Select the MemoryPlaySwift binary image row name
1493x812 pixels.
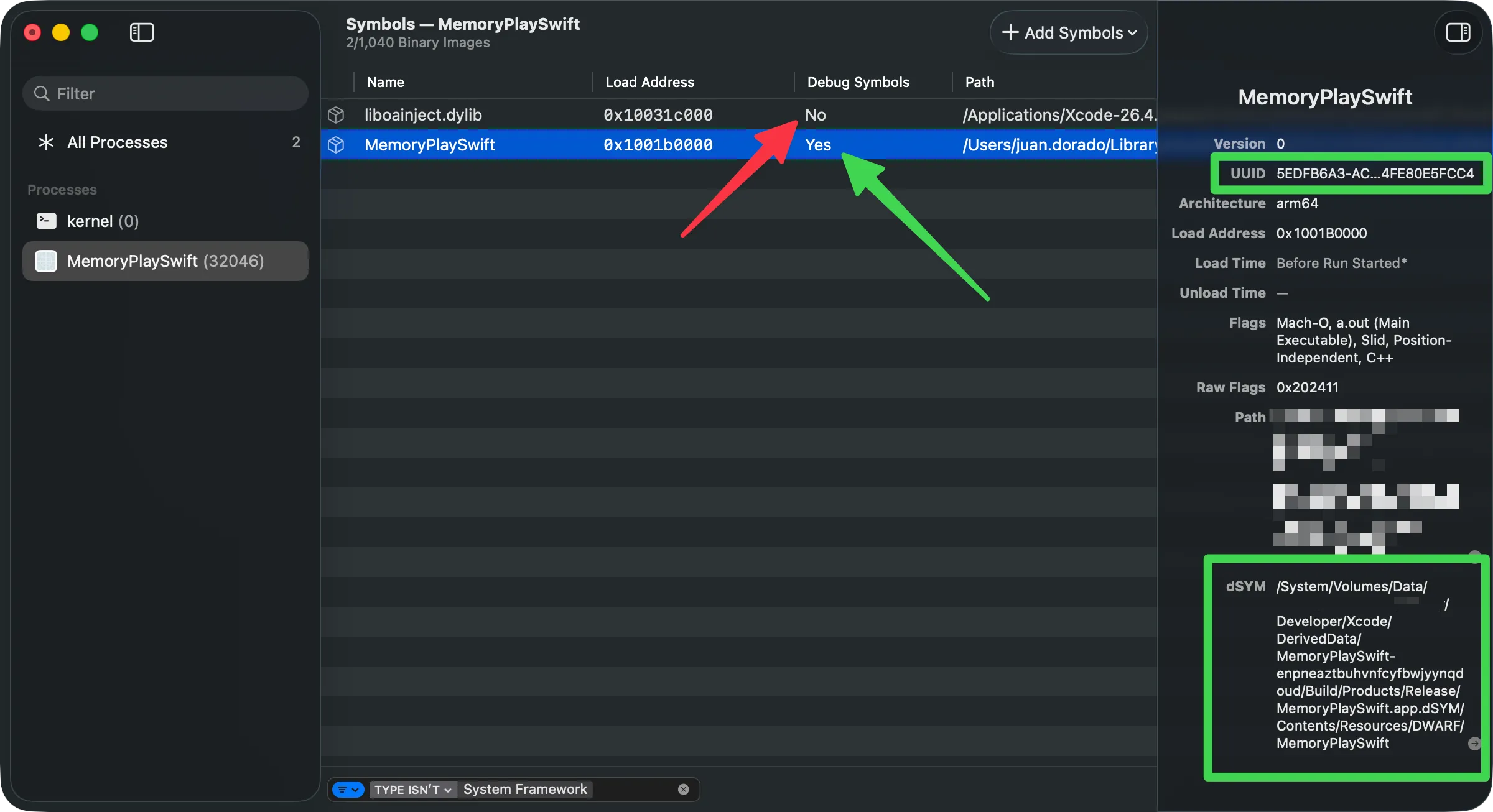tap(430, 145)
